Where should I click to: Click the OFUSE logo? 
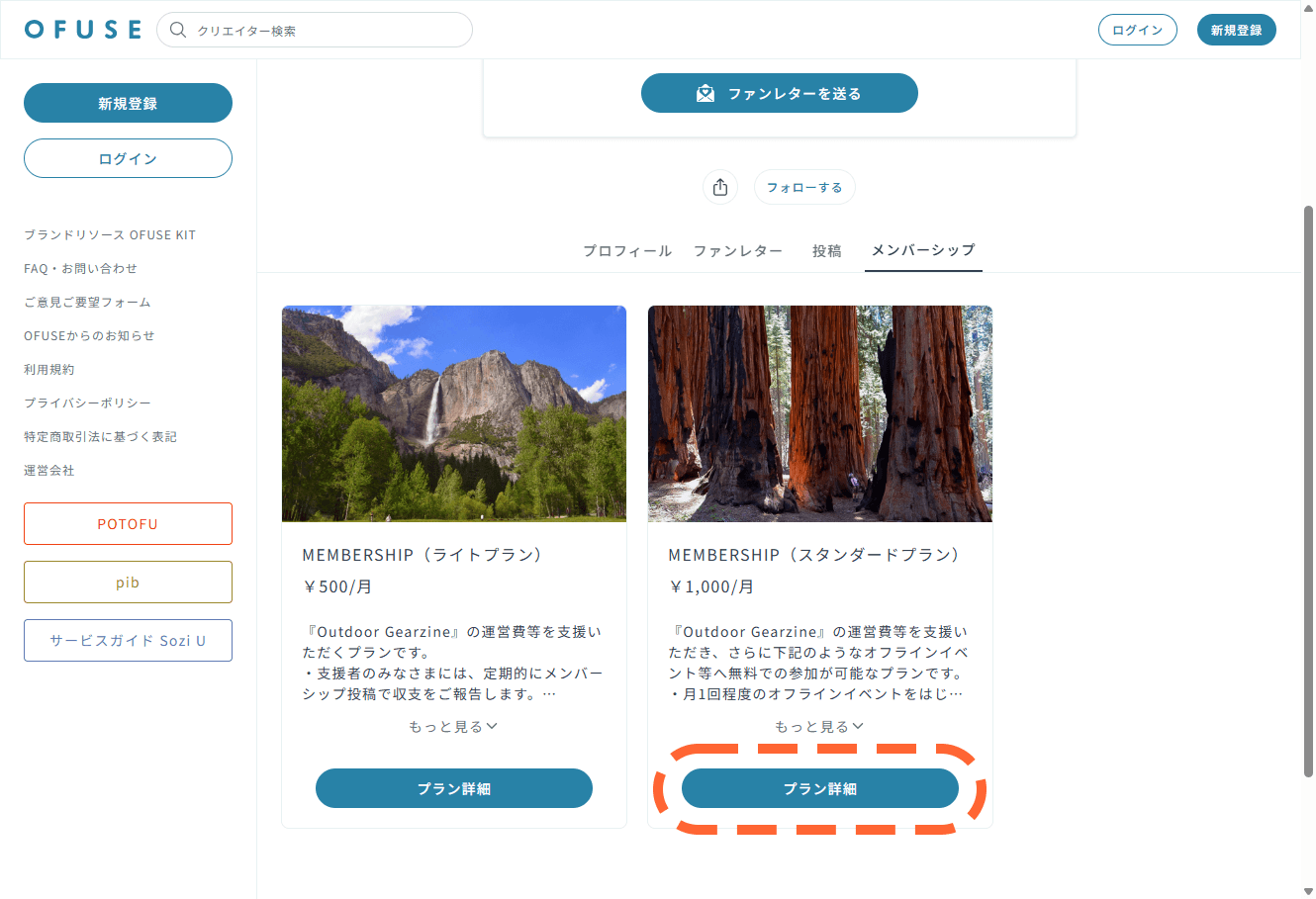click(x=83, y=30)
